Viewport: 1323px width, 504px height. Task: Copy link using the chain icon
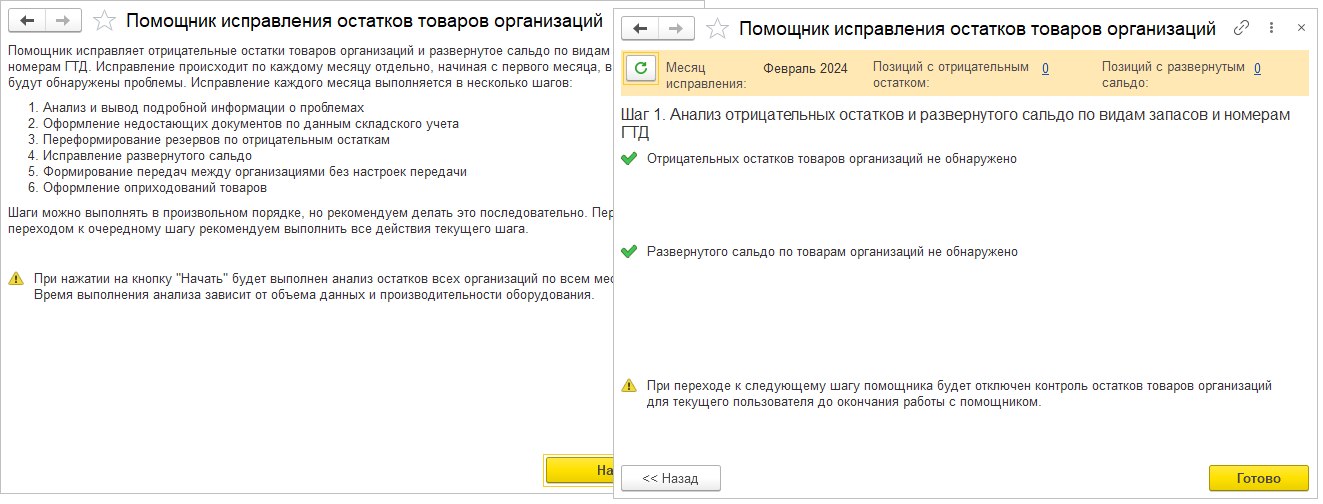click(1242, 28)
